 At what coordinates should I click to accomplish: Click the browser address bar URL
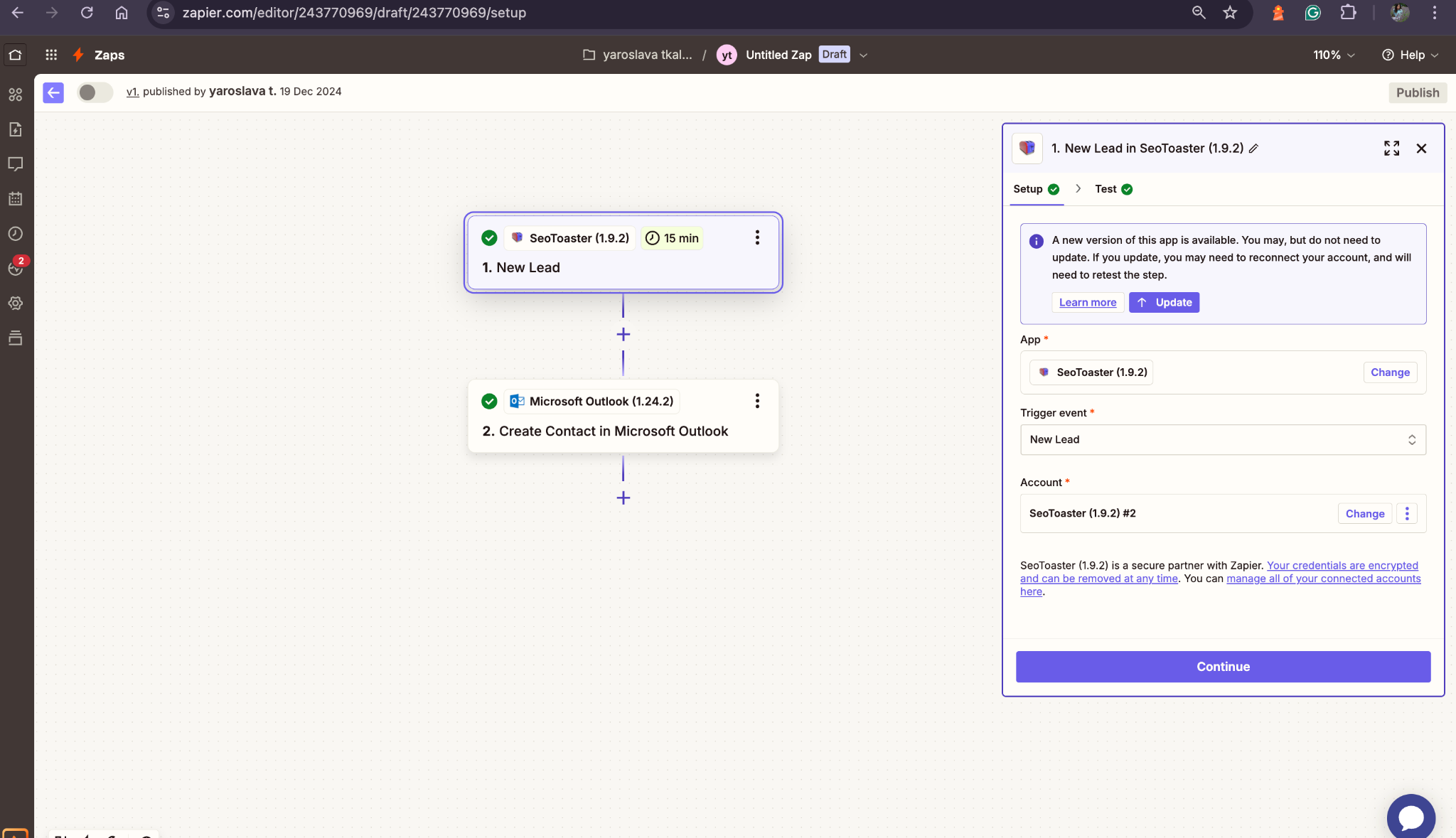tap(354, 13)
